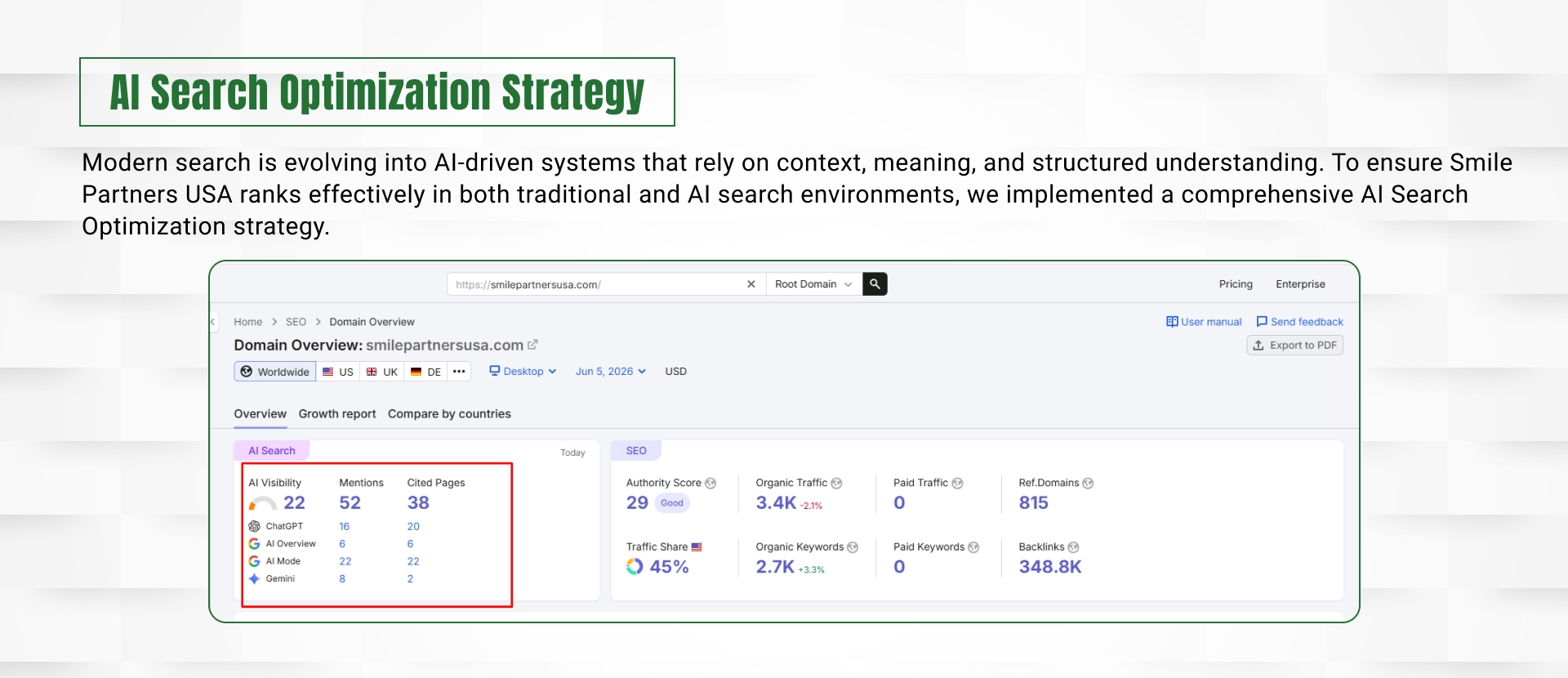Screen dimensions: 1568x678
Task: Open more countries with the three-dot button
Action: click(x=459, y=372)
